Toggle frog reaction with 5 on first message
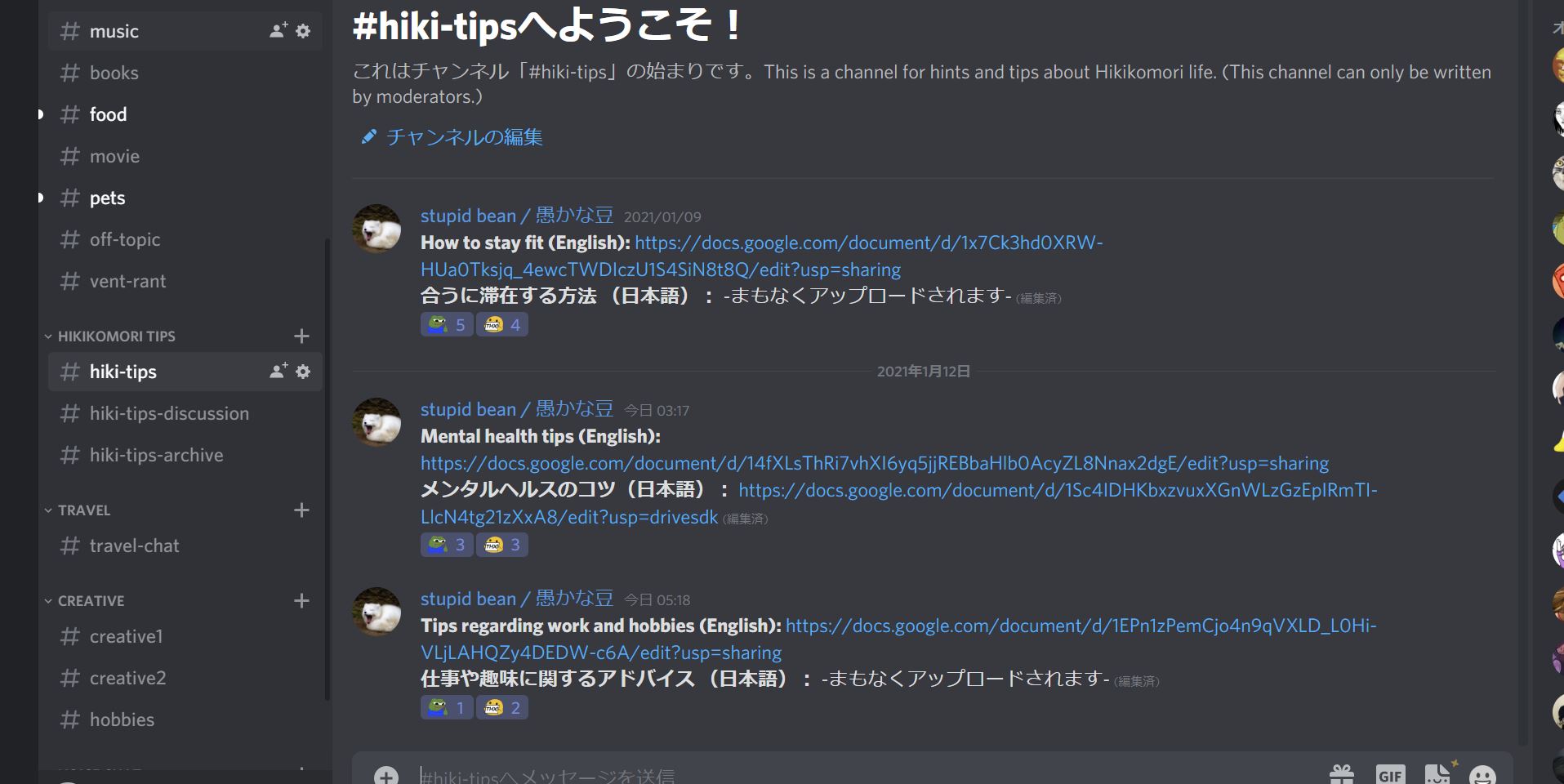 point(447,325)
